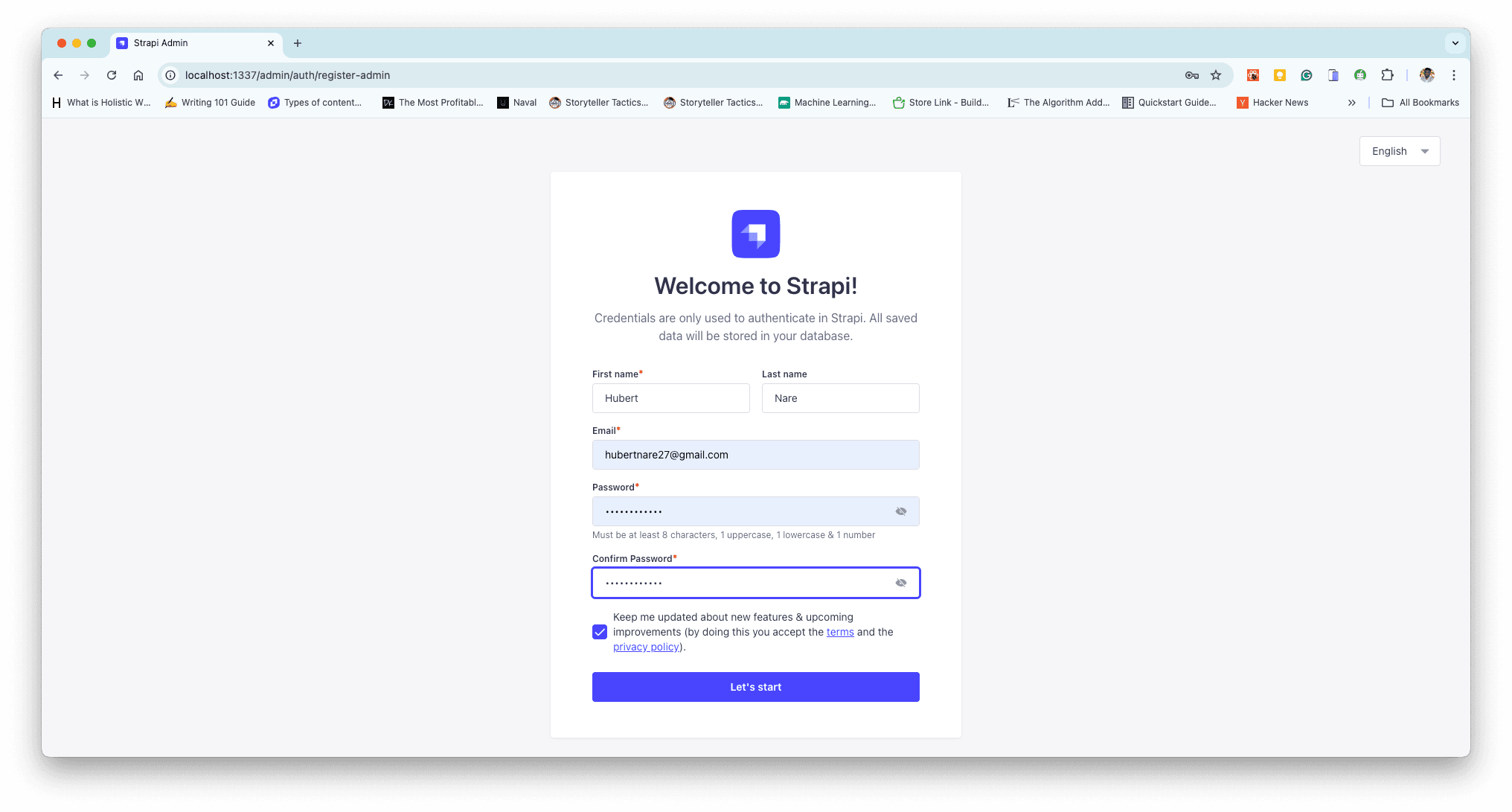Reload the page with the refresh icon
Viewport: 1512px width, 812px height.
112,75
